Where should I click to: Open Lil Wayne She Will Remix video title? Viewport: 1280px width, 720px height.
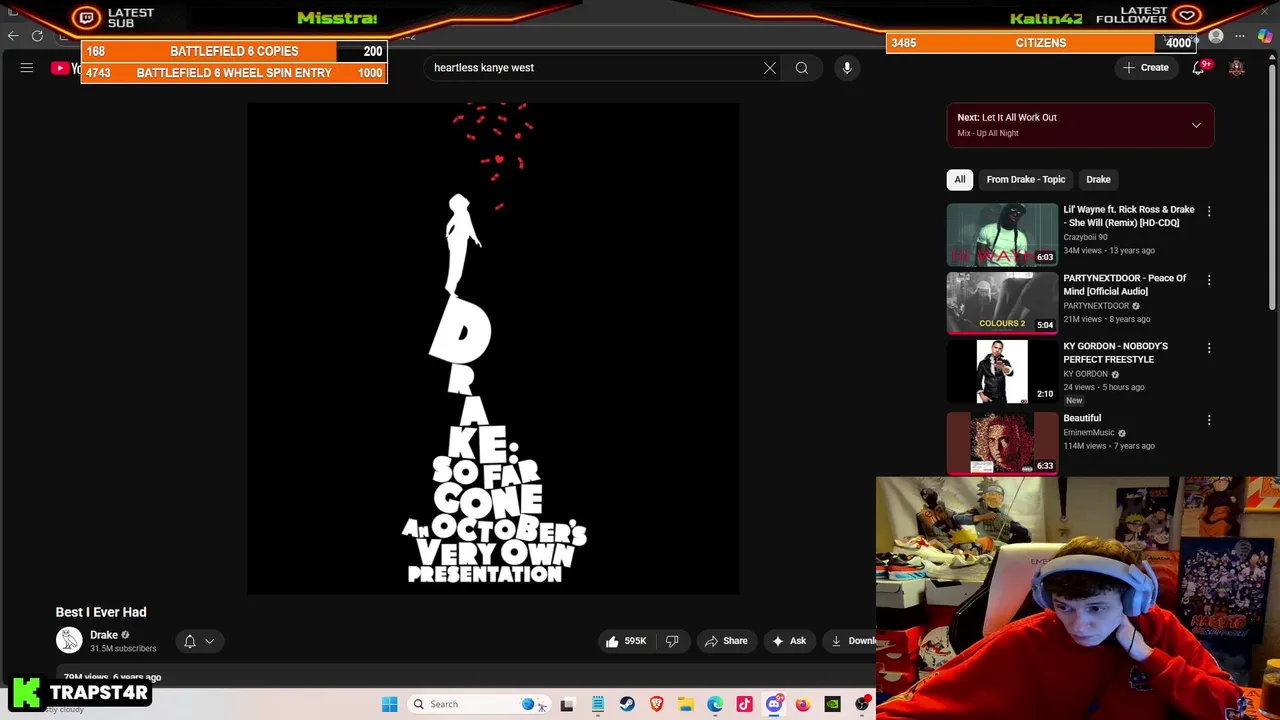tap(1128, 216)
